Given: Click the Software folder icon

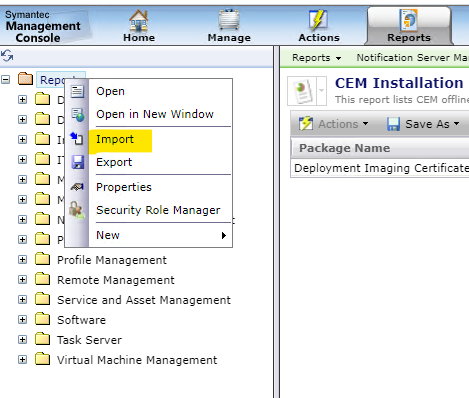Looking at the screenshot, I should click(x=42, y=319).
